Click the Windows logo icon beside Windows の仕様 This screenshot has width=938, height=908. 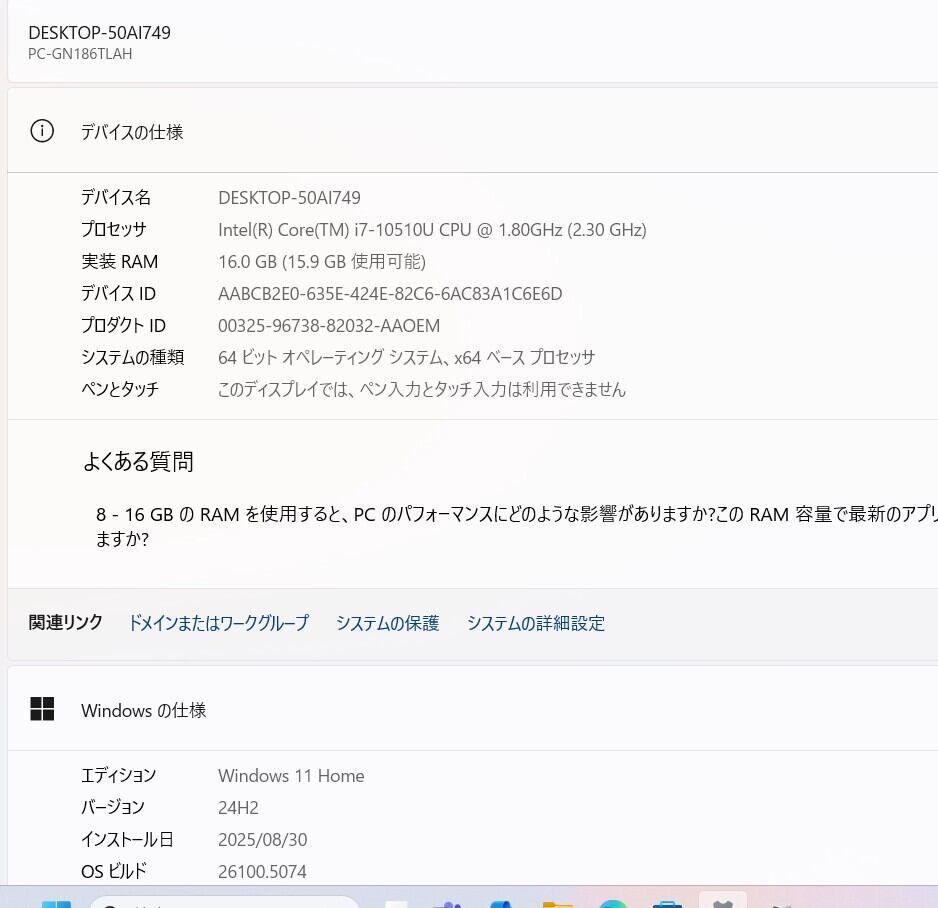click(x=42, y=709)
